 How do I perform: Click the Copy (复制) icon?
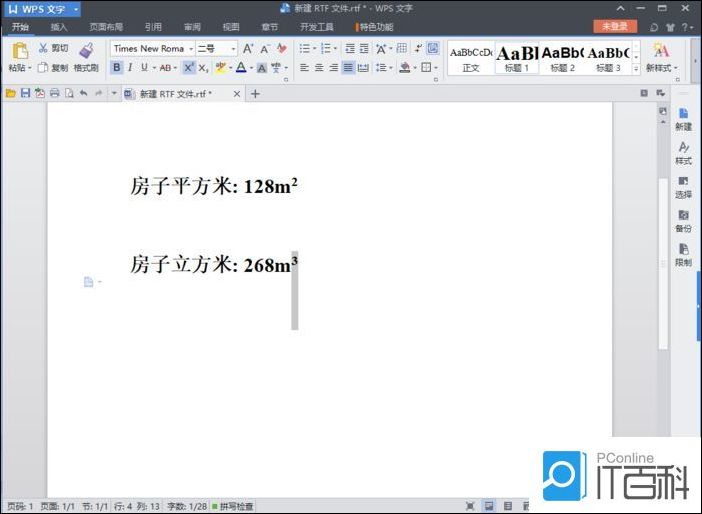43,68
